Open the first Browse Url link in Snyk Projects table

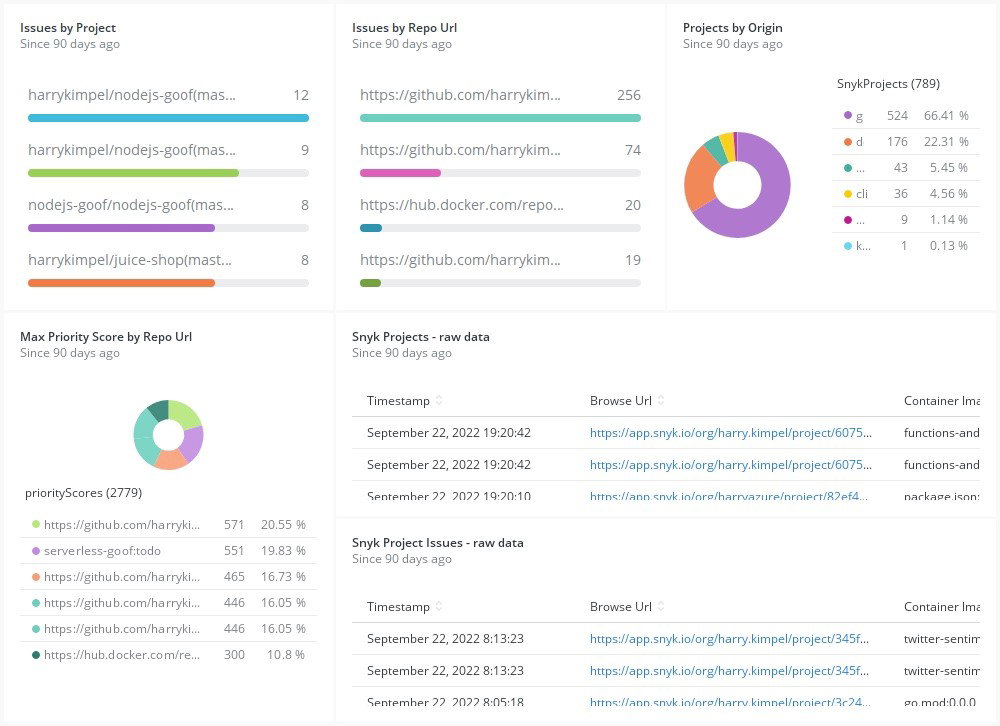coord(729,432)
